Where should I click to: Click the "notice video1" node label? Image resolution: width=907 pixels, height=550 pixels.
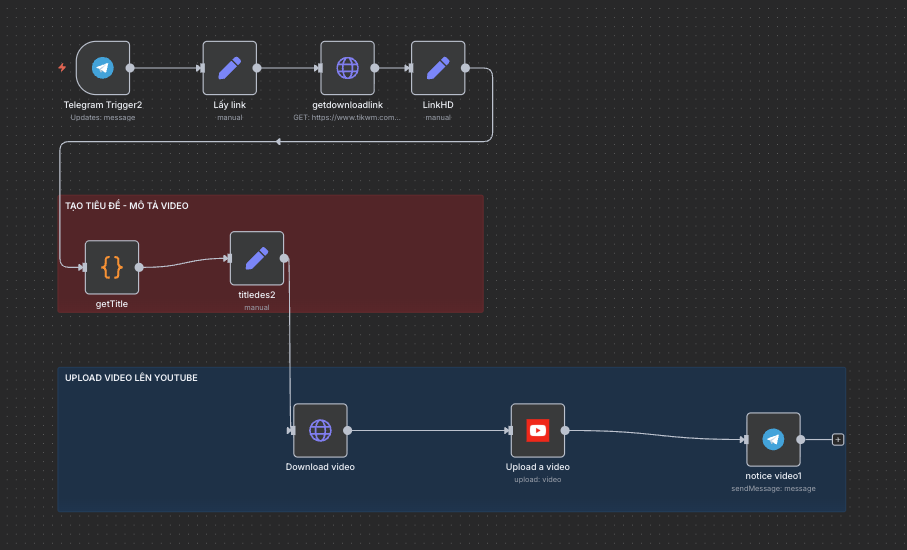tap(773, 476)
